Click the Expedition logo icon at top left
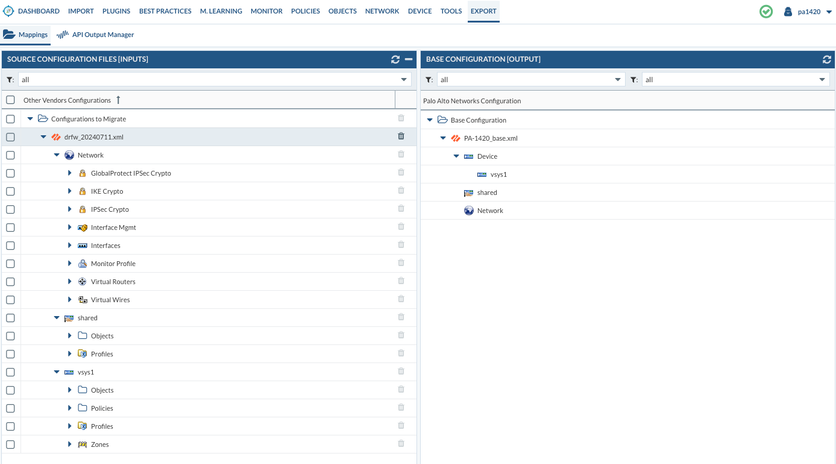 pyautogui.click(x=8, y=11)
